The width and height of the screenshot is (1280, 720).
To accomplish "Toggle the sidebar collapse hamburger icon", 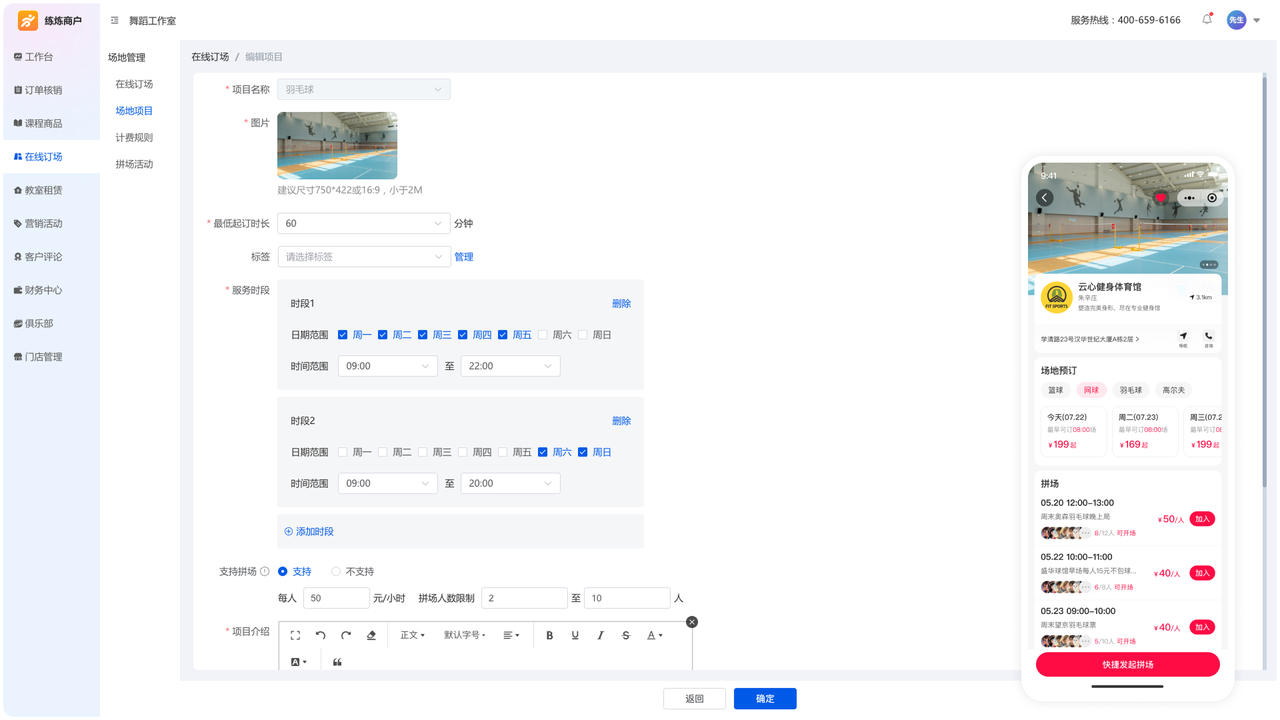I will pyautogui.click(x=115, y=20).
